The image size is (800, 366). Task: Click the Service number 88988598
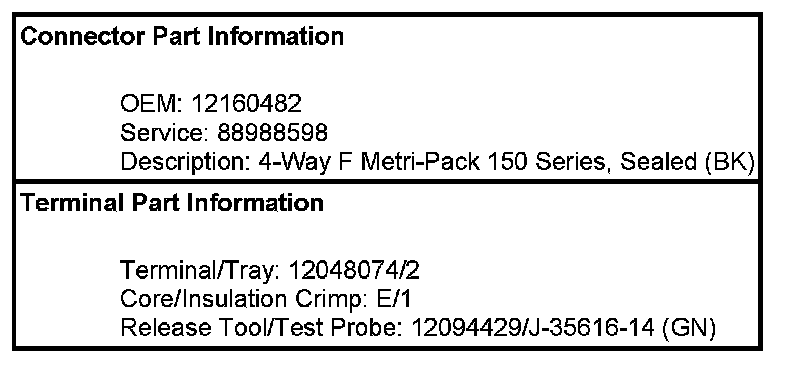pos(272,133)
